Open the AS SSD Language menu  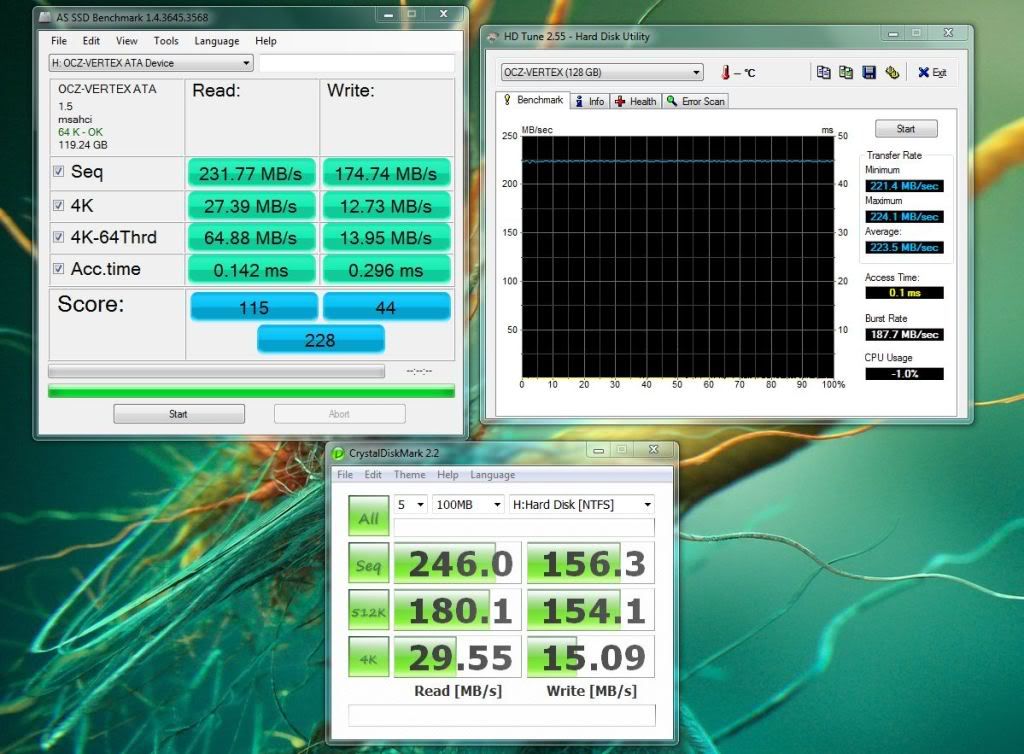point(217,40)
